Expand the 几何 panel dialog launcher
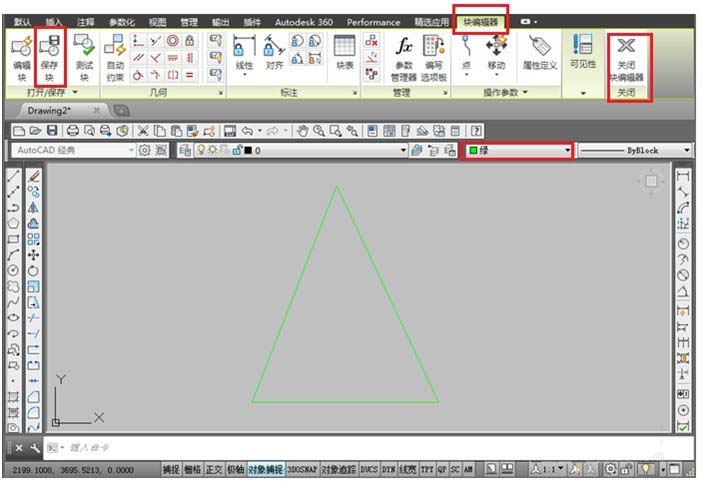This screenshot has width=702, height=481. pos(221,93)
